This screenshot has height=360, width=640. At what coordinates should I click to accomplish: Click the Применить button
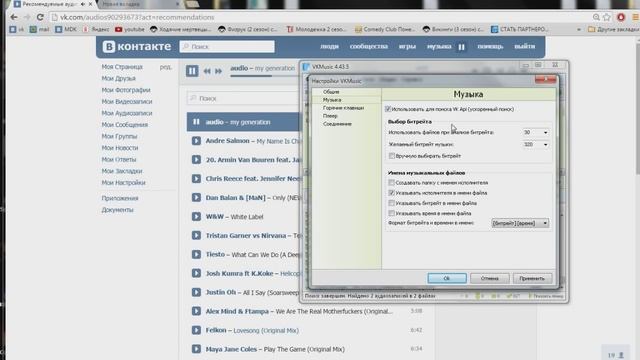pyautogui.click(x=532, y=278)
